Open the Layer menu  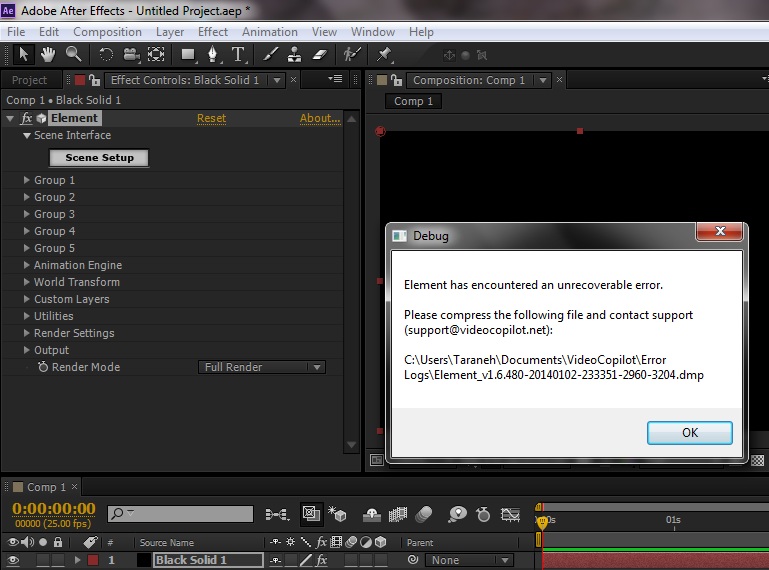[x=170, y=32]
